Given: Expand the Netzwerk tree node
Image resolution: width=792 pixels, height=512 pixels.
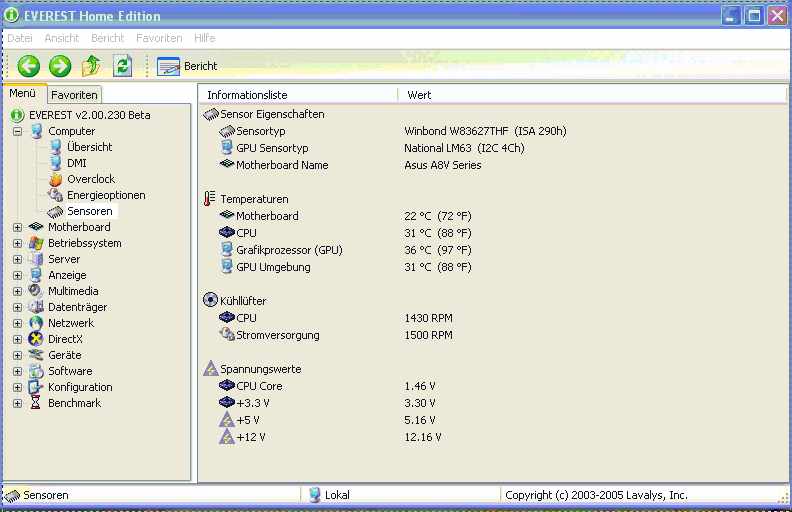Looking at the screenshot, I should click(18, 324).
